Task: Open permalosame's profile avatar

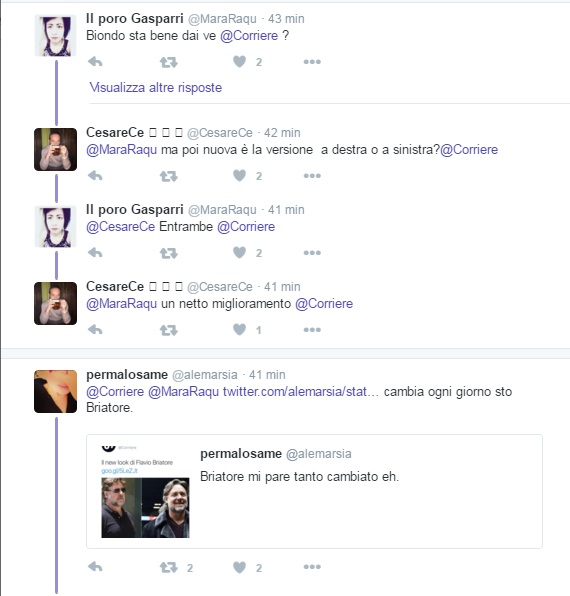Action: tap(55, 392)
